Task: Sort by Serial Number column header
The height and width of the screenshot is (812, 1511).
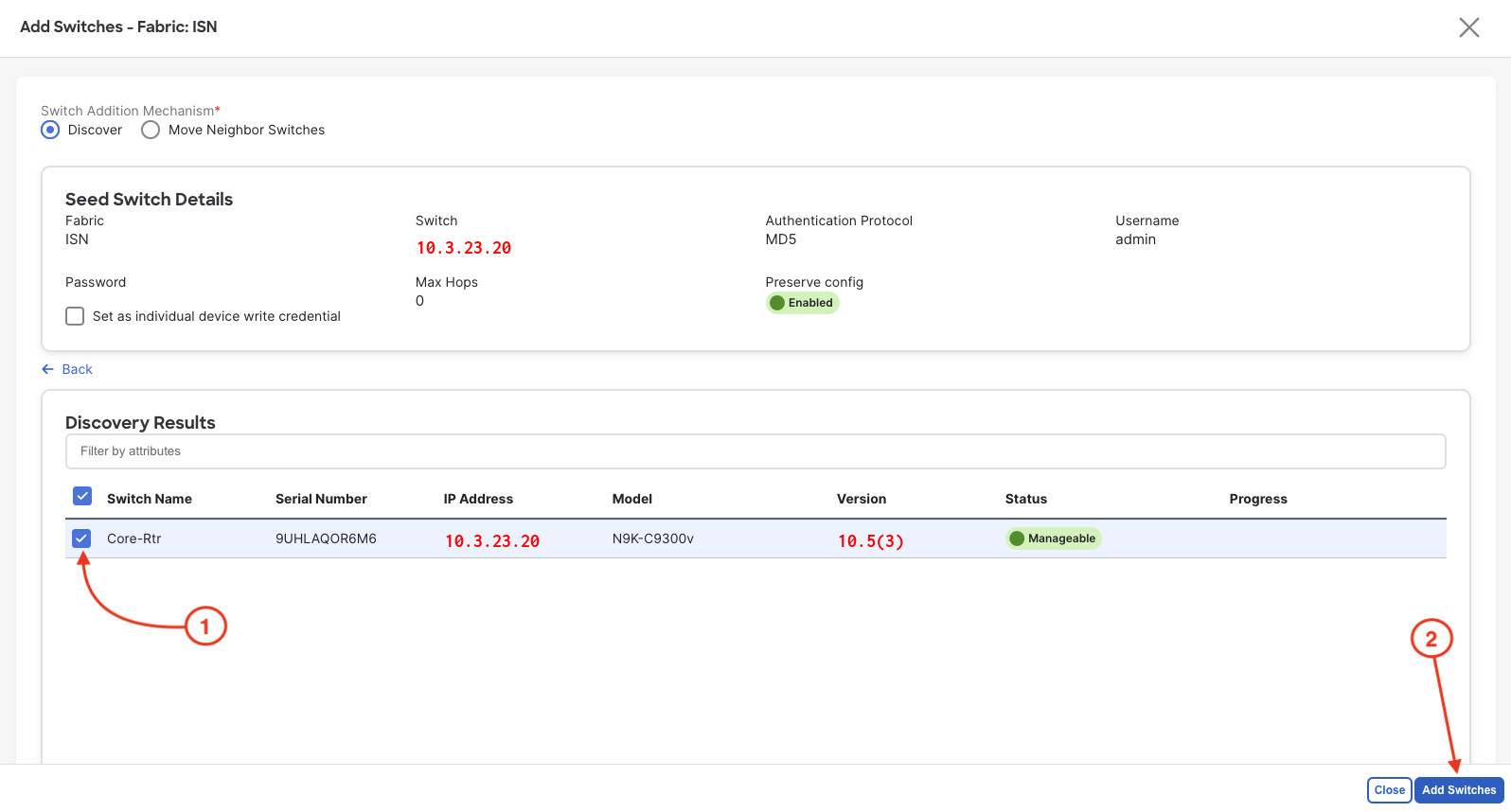Action: tap(321, 499)
